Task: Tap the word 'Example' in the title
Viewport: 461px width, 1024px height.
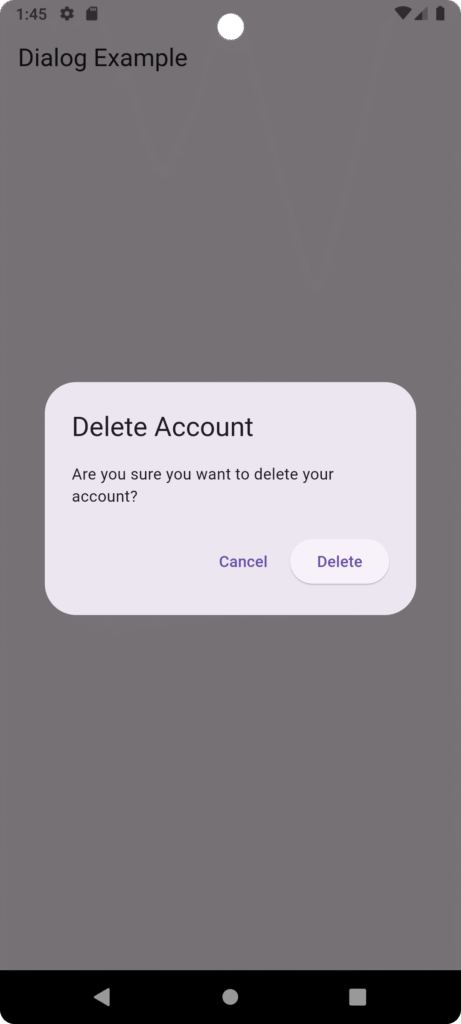Action: coord(140,58)
